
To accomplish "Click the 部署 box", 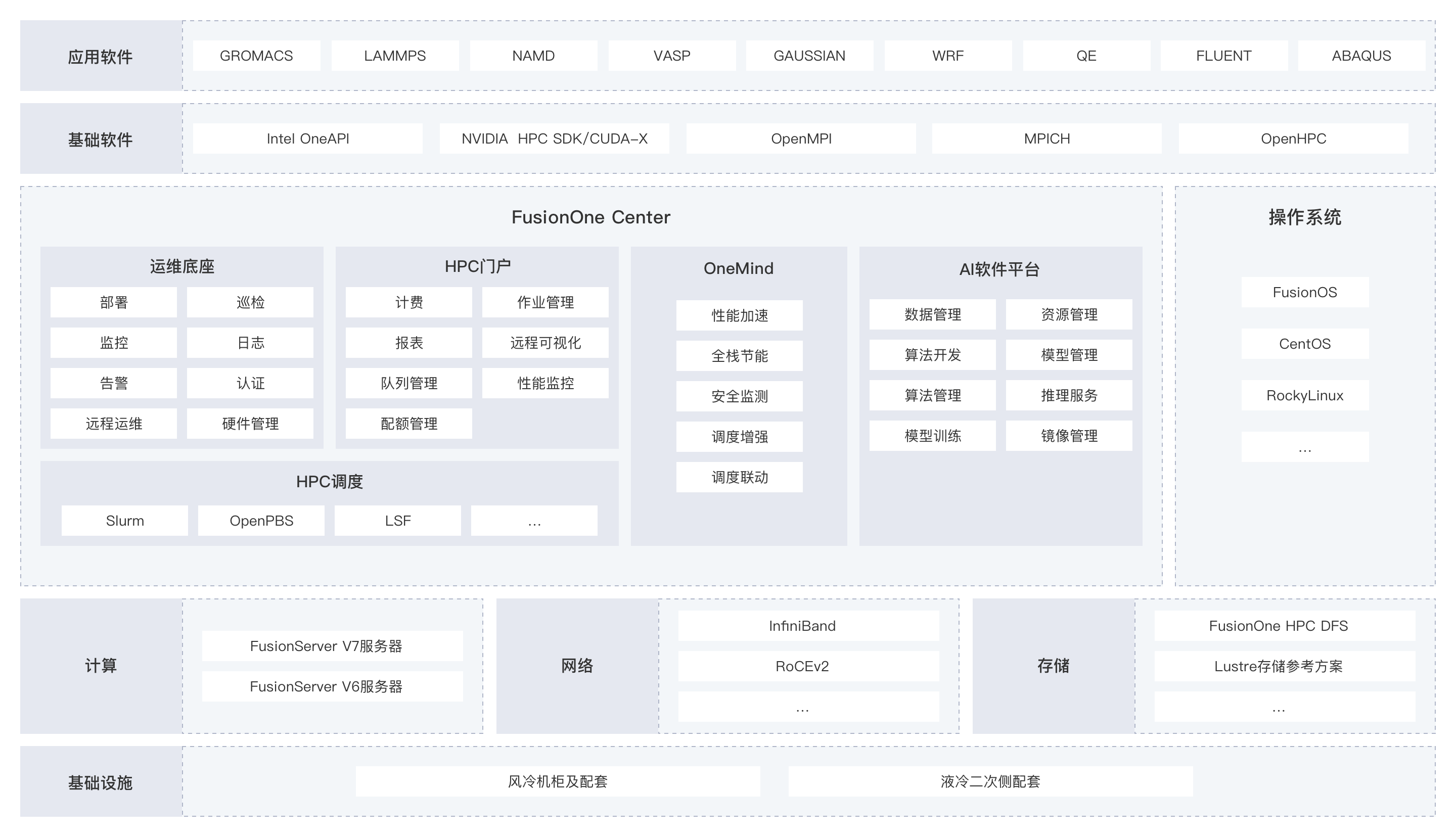I will tap(114, 302).
